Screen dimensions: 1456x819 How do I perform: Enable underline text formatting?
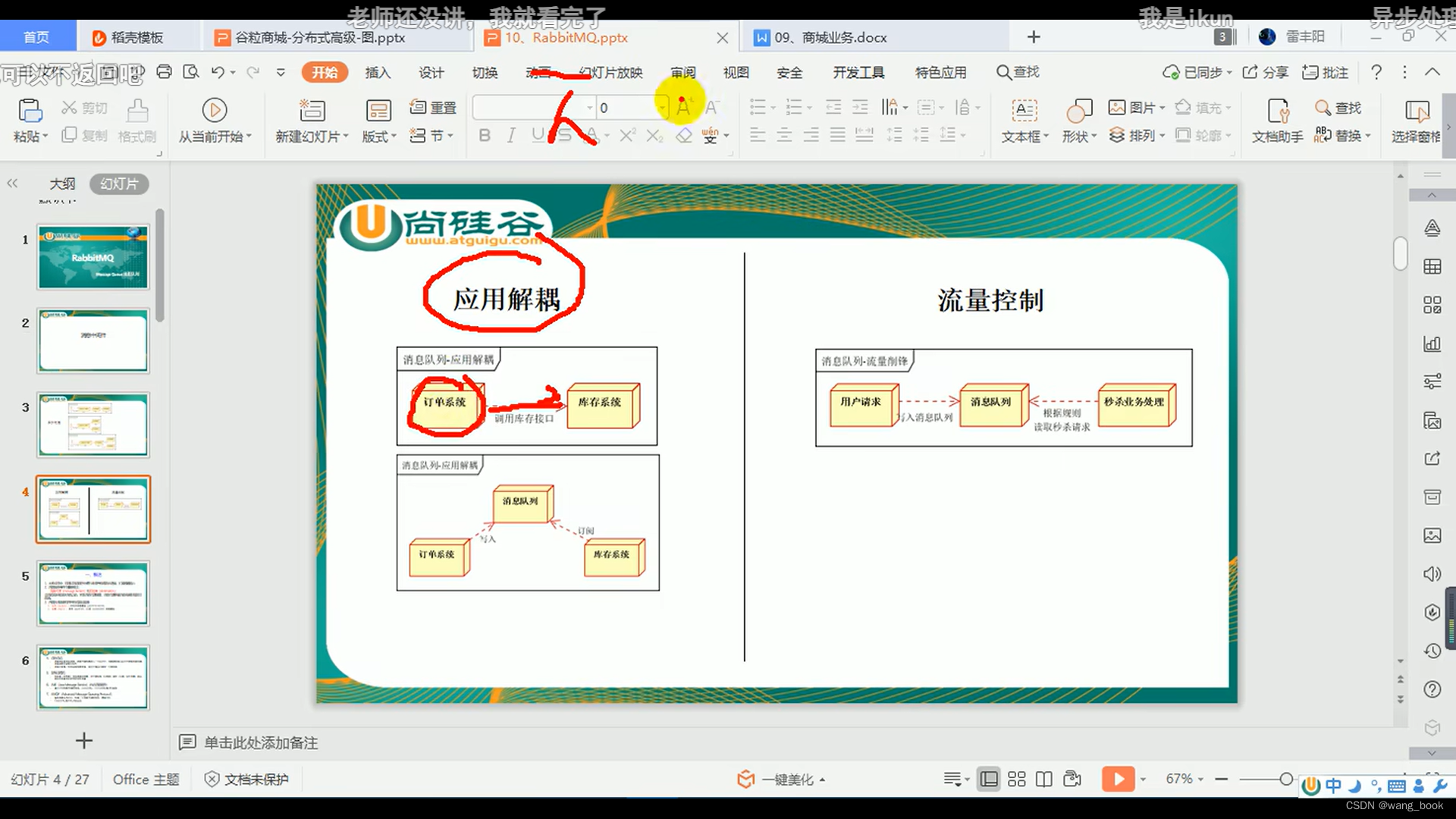point(537,135)
